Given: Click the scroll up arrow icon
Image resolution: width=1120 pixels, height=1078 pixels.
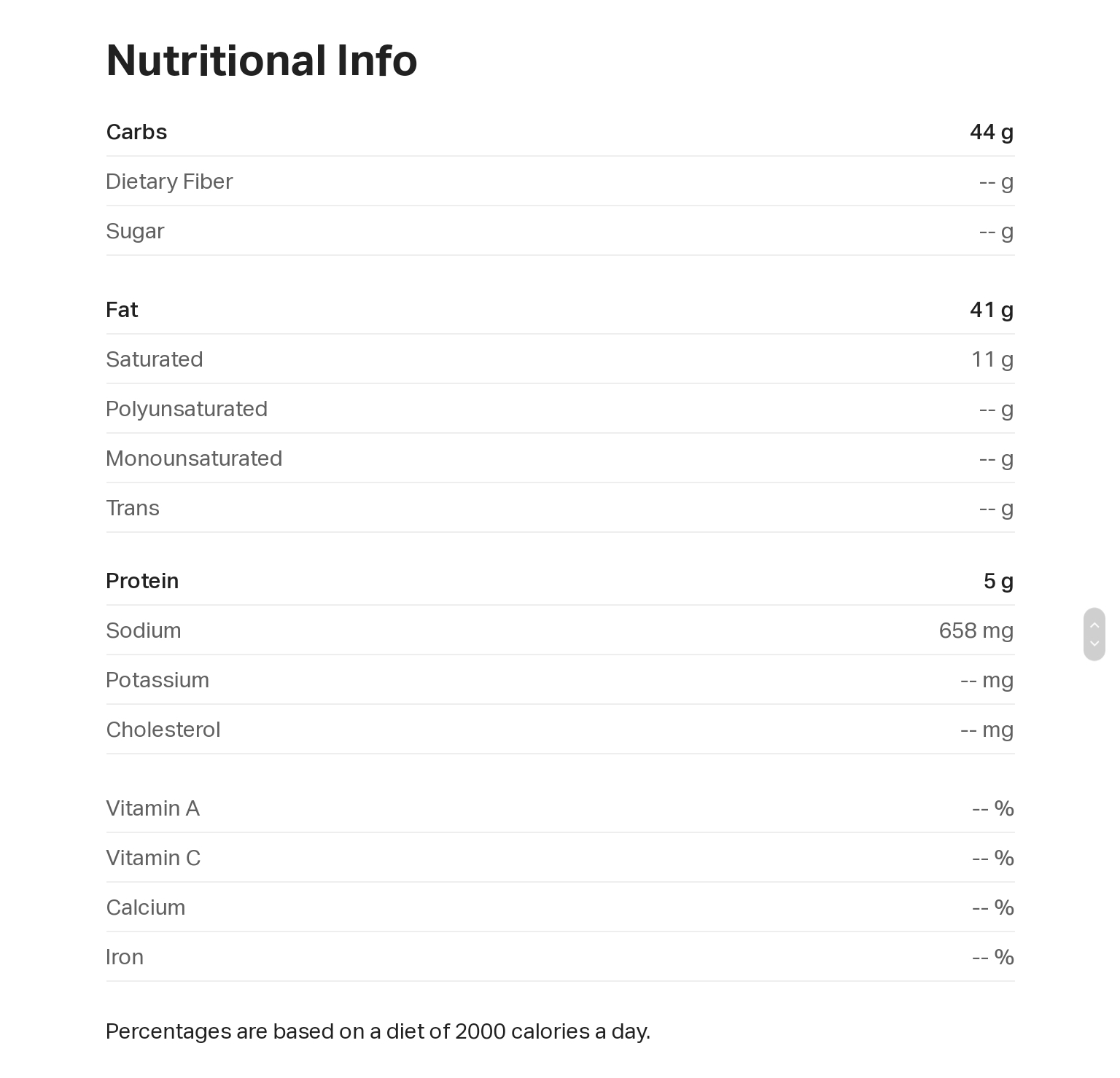Looking at the screenshot, I should pyautogui.click(x=1094, y=625).
